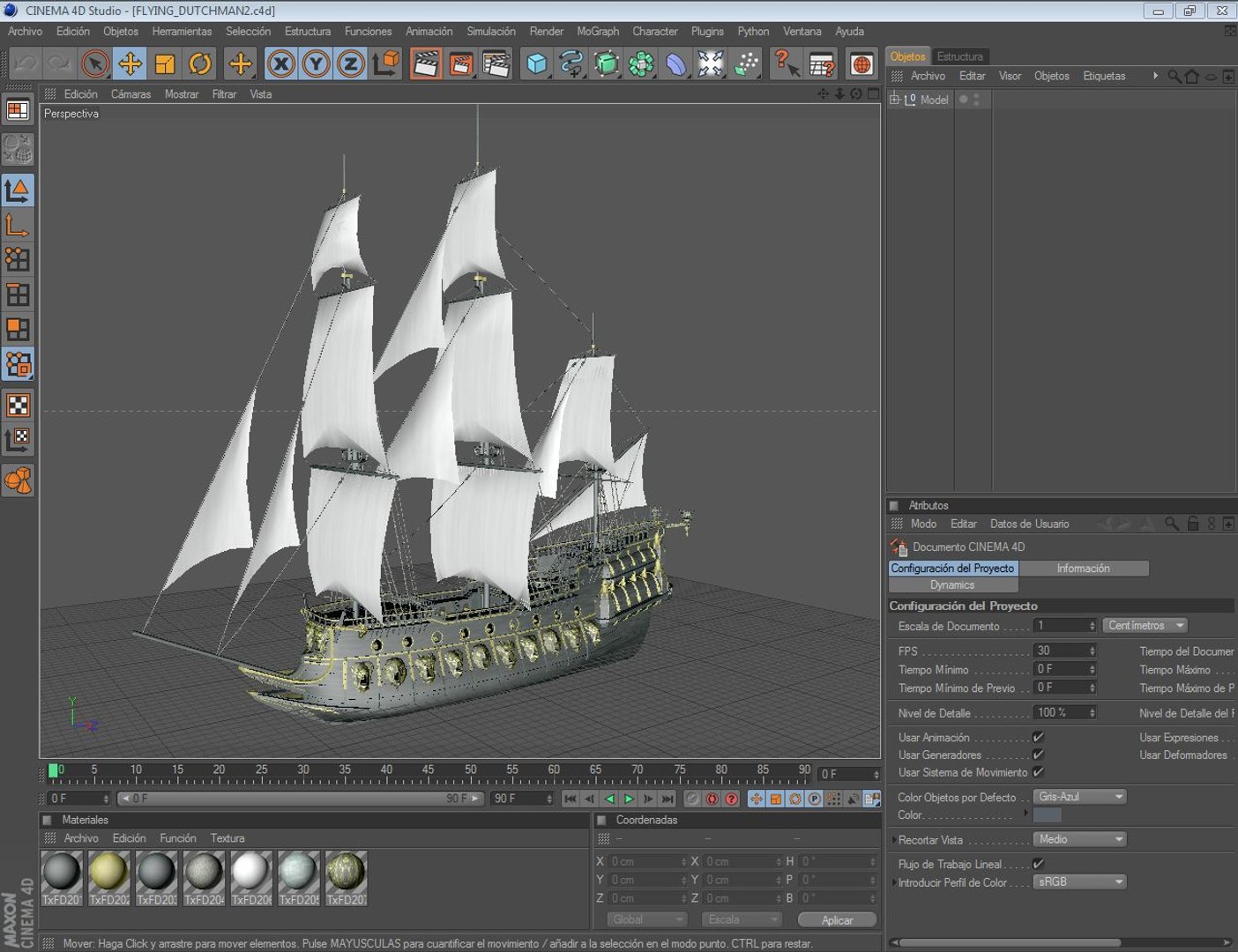
Task: Render the active view clapperboard icon
Action: point(426,63)
